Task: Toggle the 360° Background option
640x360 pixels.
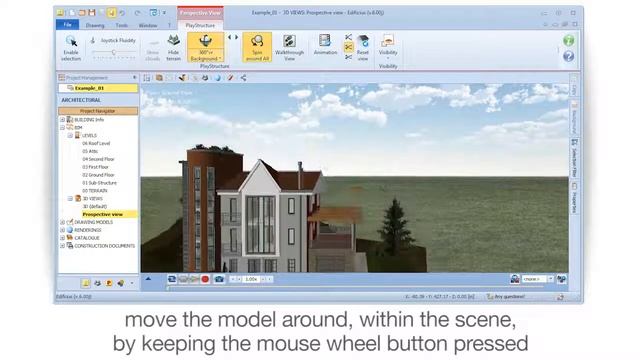Action: pyautogui.click(x=205, y=47)
